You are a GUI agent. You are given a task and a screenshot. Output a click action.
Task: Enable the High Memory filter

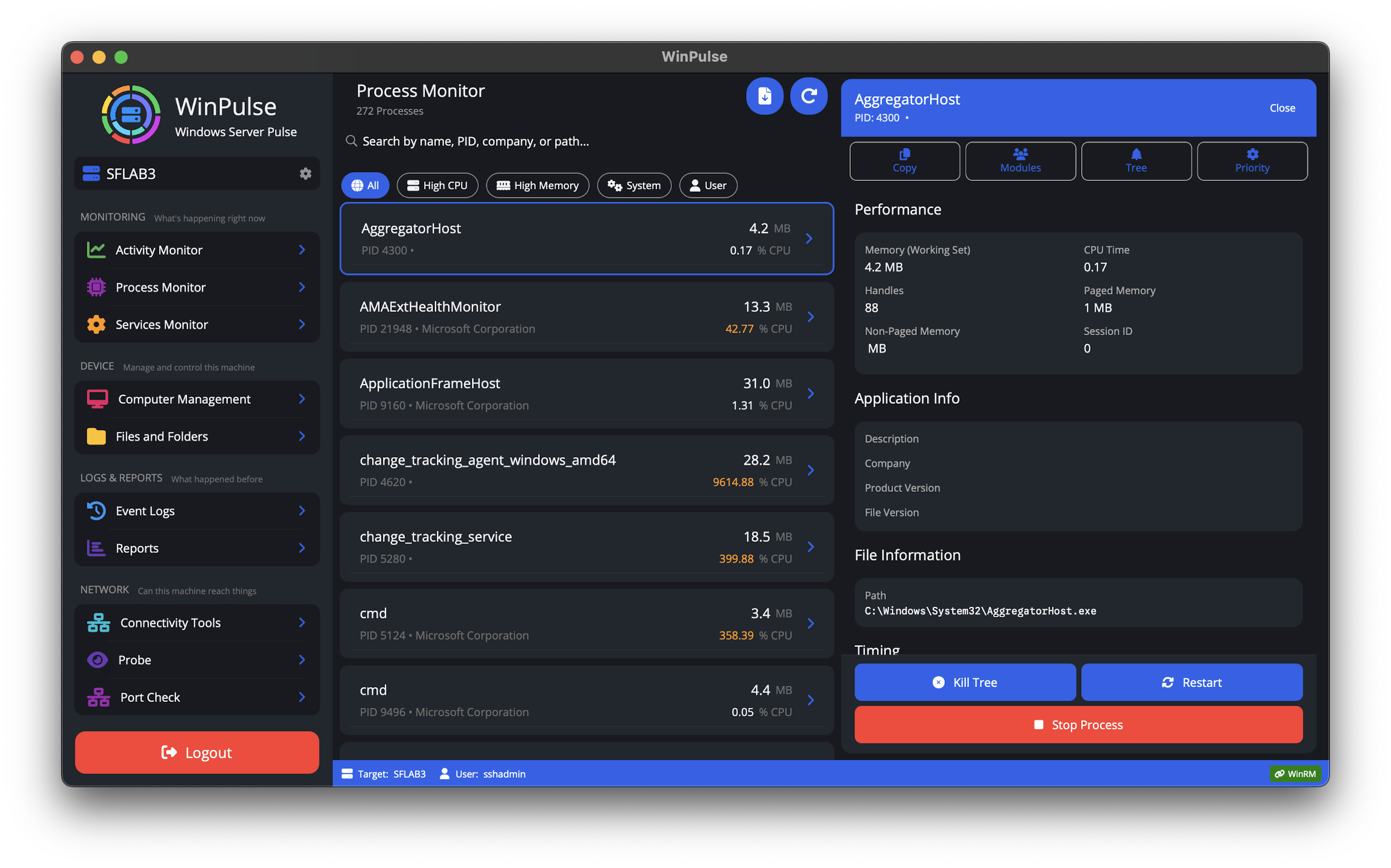coord(538,185)
